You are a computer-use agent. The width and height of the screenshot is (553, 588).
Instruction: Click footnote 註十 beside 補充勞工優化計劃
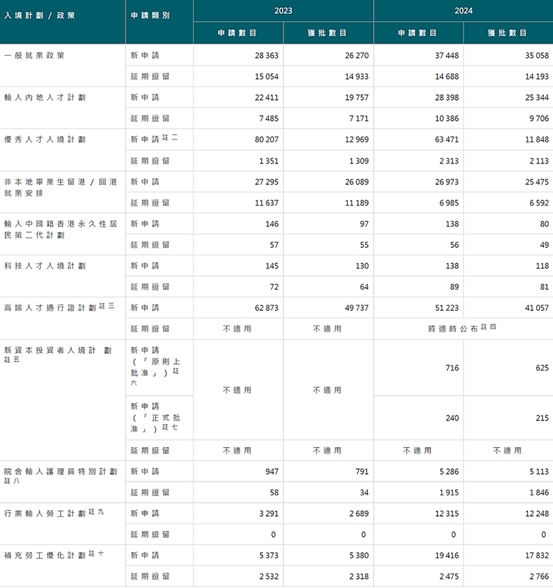coord(96,554)
